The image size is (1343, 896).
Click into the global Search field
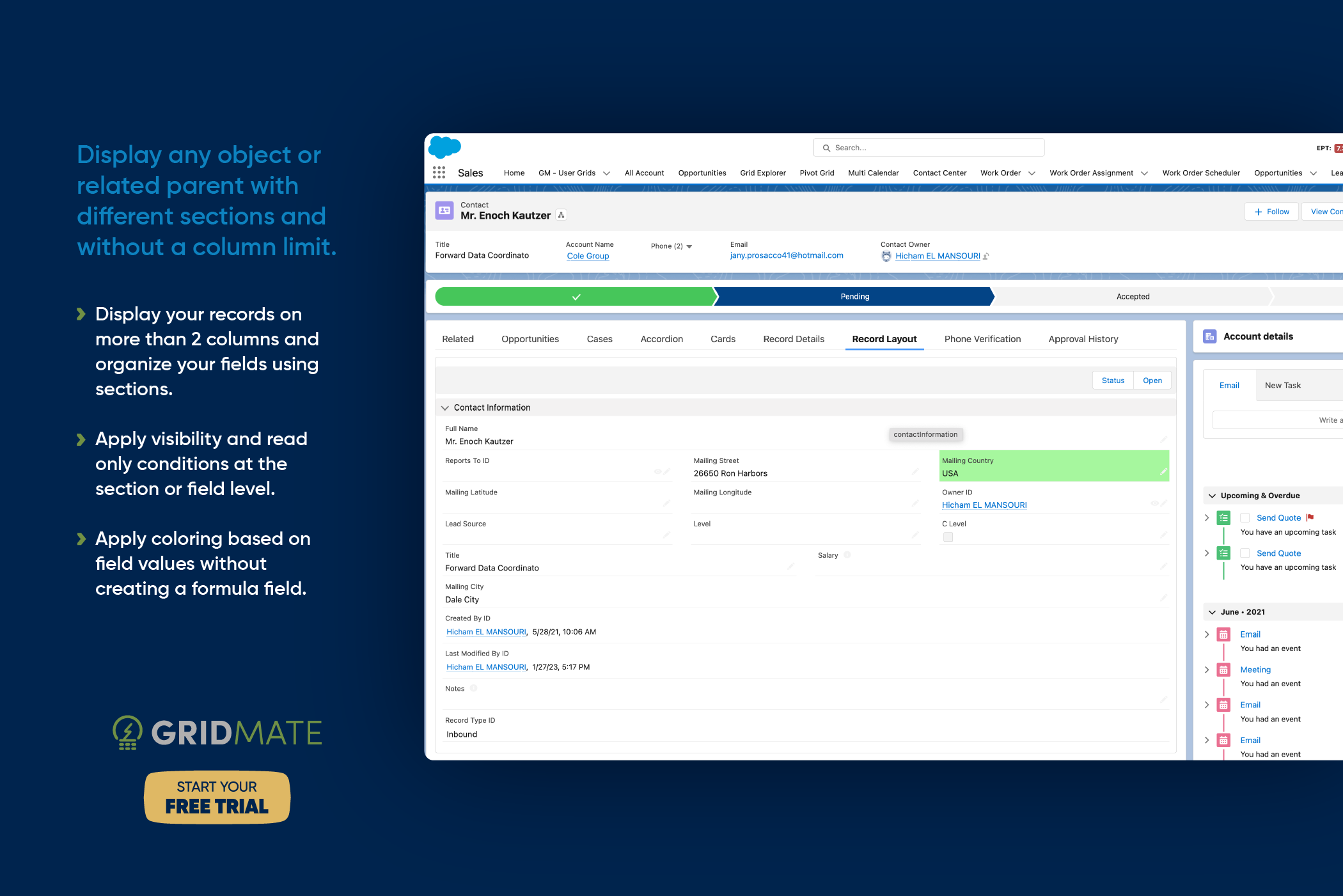click(x=929, y=148)
